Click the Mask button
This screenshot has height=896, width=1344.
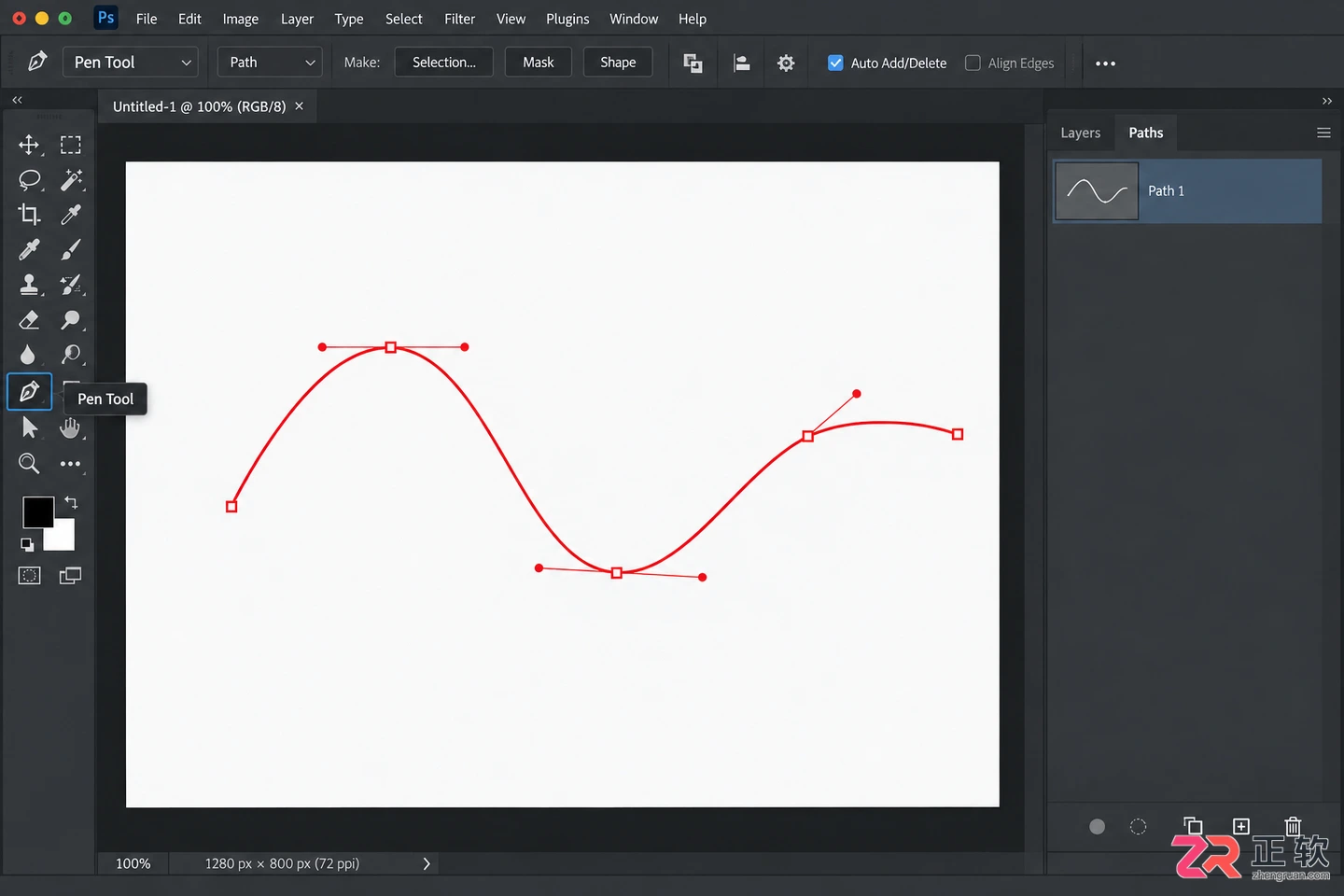pyautogui.click(x=539, y=63)
